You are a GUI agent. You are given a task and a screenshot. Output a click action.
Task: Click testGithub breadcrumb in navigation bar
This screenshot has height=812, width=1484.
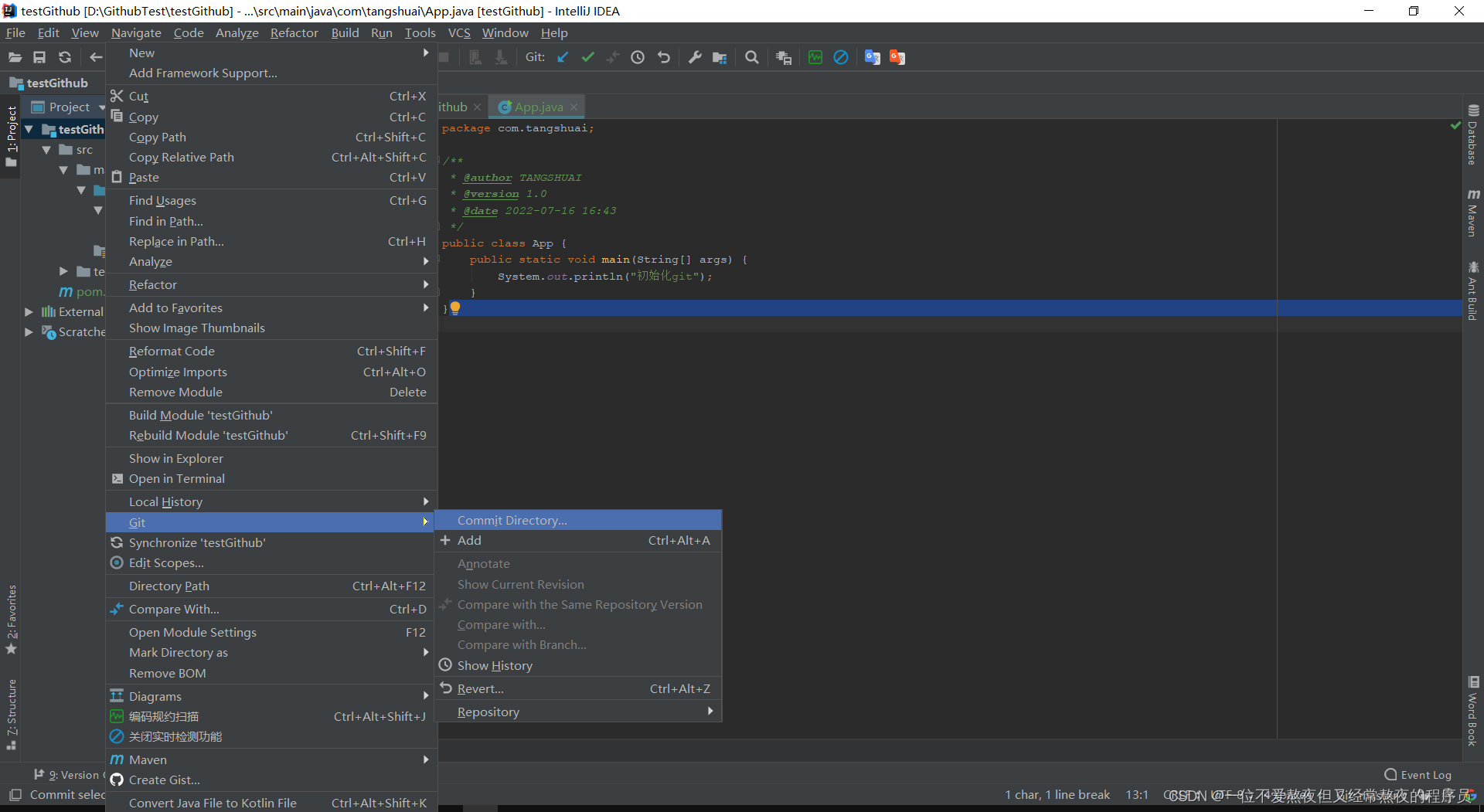(x=49, y=83)
